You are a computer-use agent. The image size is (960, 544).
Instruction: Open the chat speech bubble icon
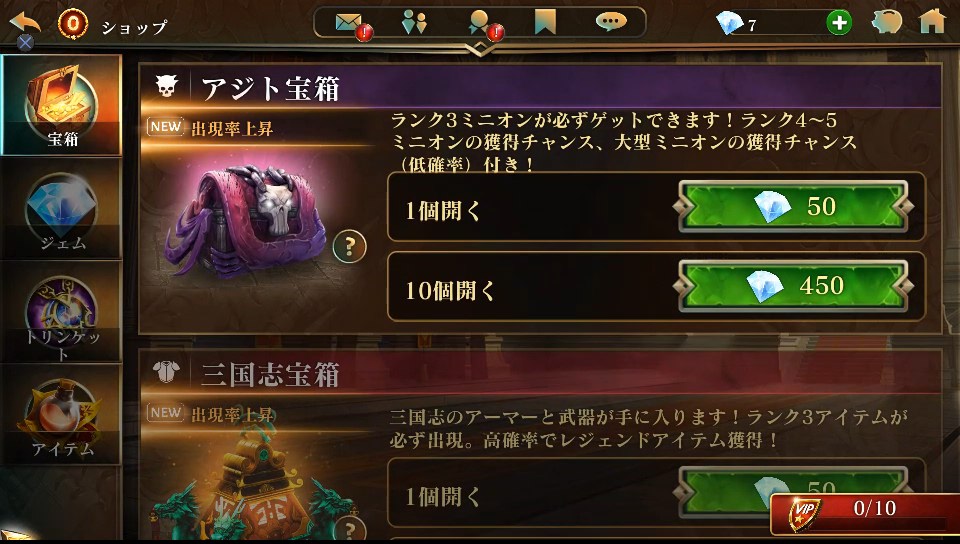(610, 22)
